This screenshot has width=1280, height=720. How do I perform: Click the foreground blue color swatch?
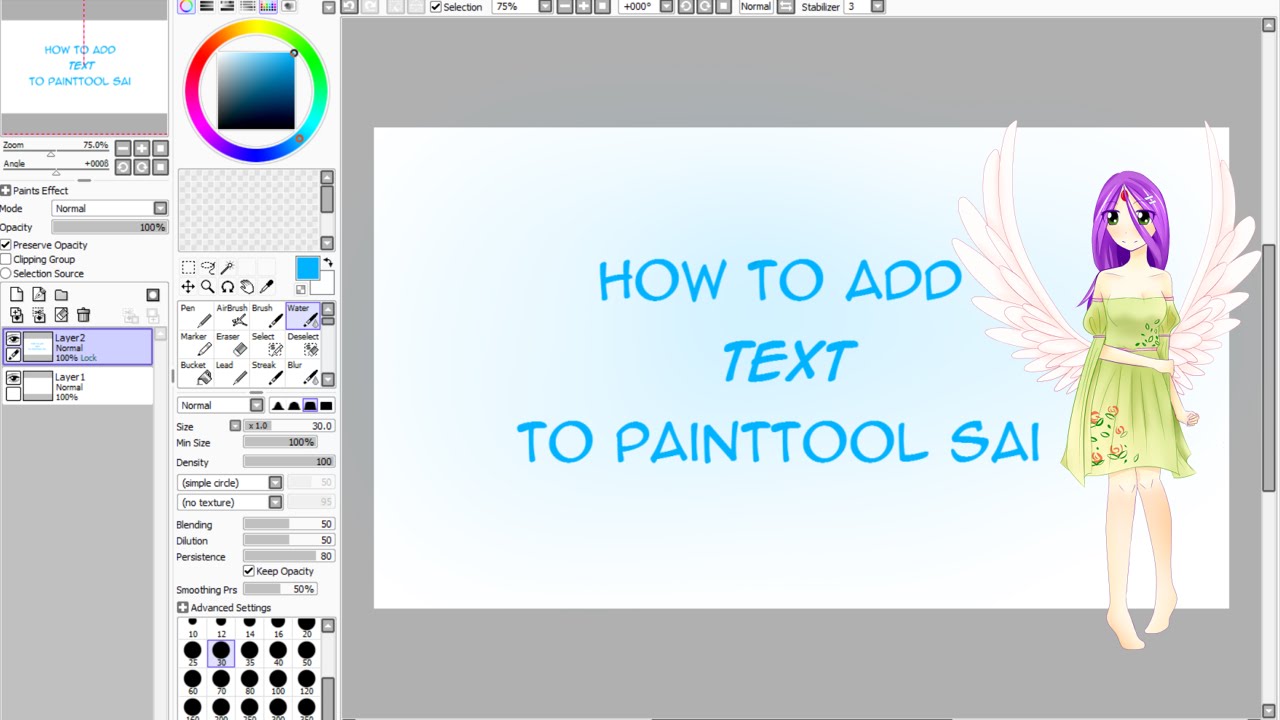tap(307, 268)
